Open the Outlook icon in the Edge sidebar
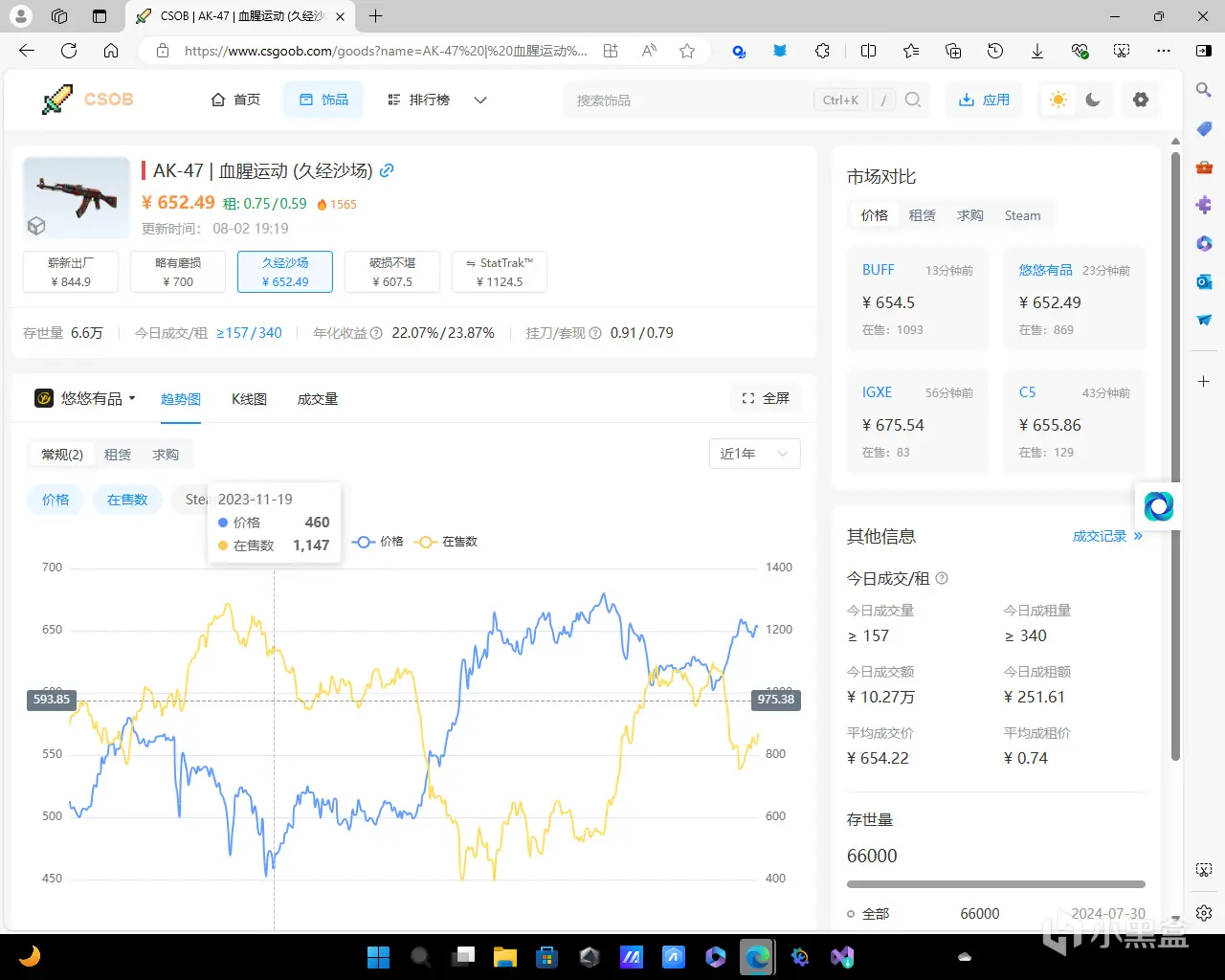 tap(1204, 281)
